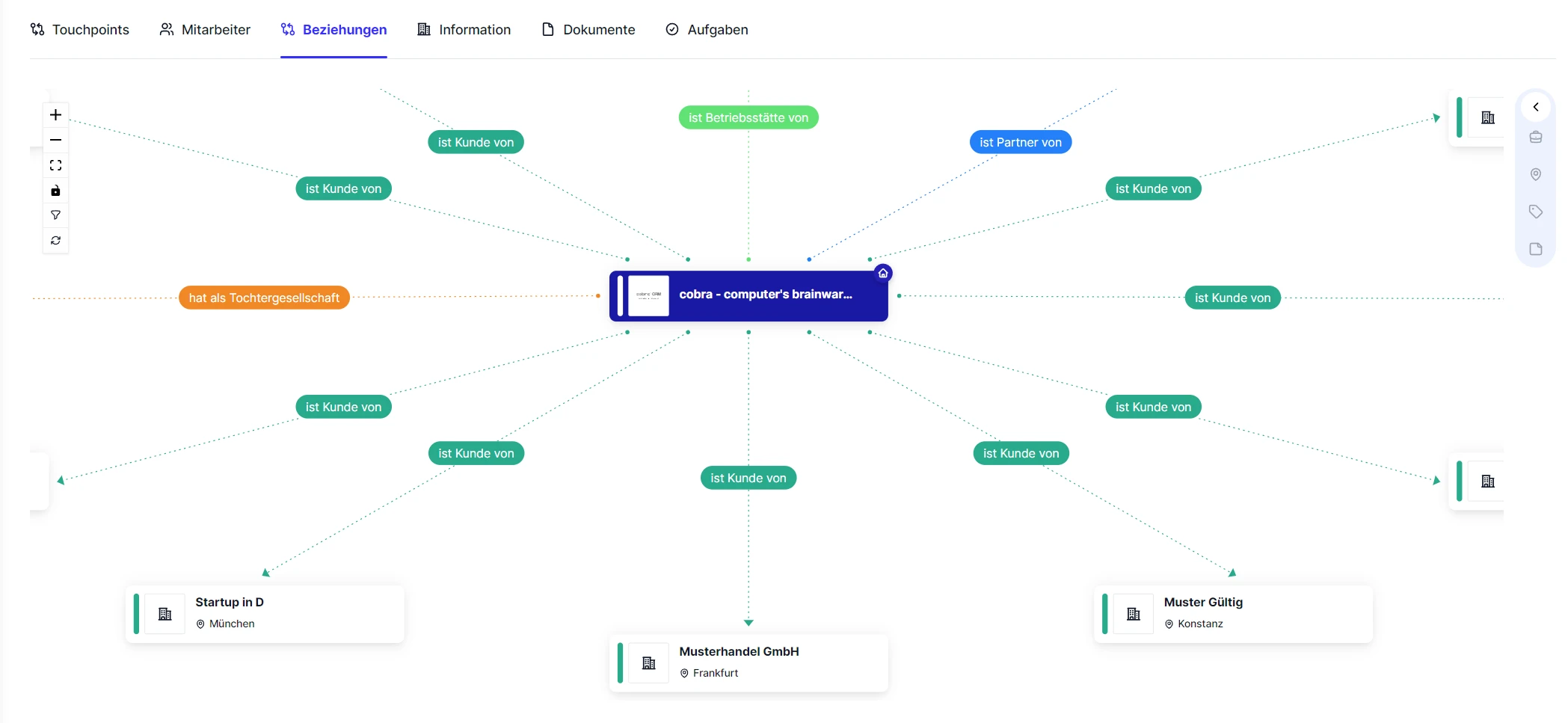Zoom in on the relationship graph
This screenshot has height=723, width=1568.
pos(55,115)
